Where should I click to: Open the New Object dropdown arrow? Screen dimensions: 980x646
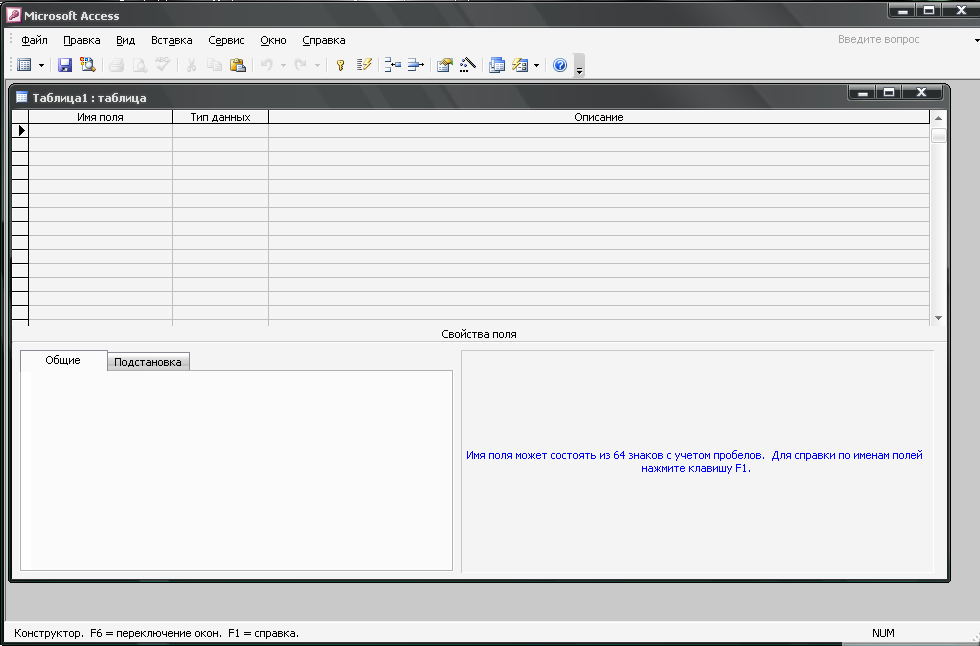coord(536,65)
